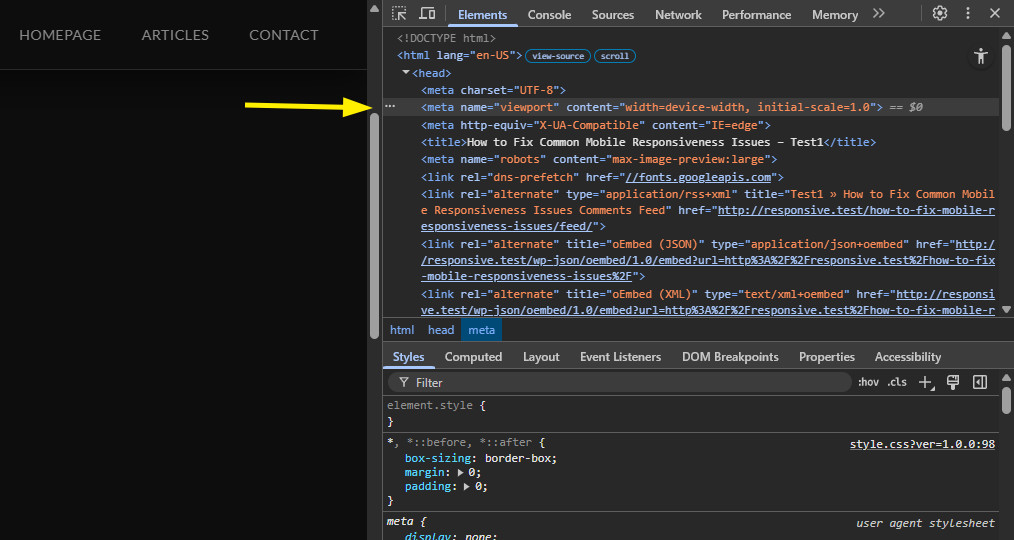This screenshot has height=540, width=1014.
Task: Open DevTools settings gear
Action: pos(940,14)
